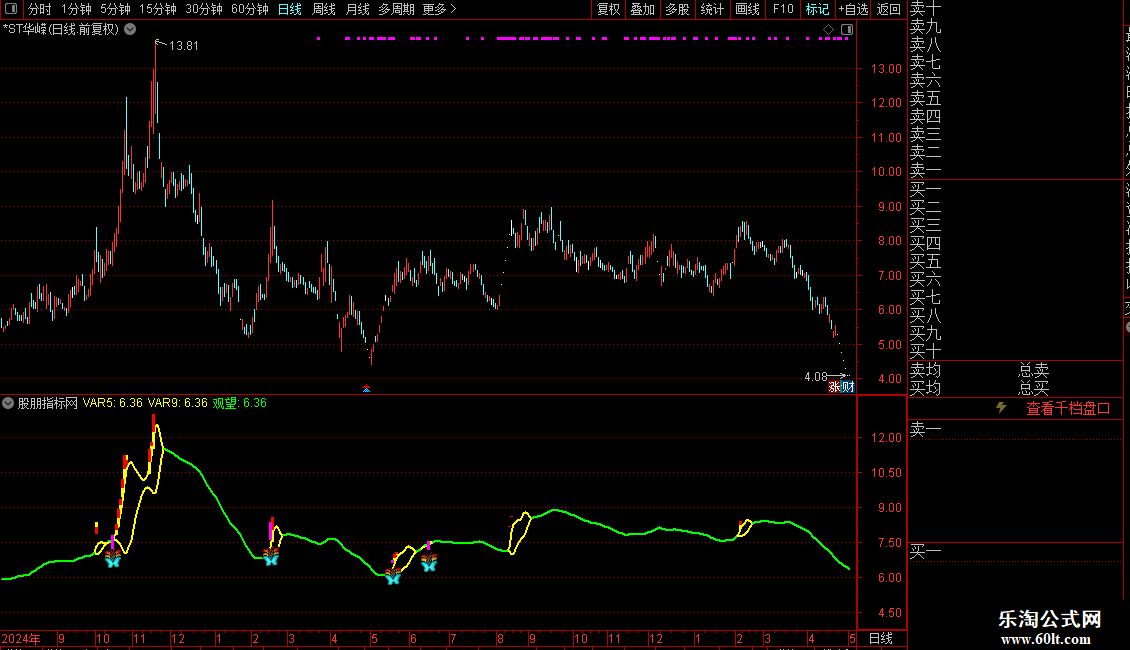Switch to 5分钟 period
Screen dimensions: 1130x650
point(115,9)
